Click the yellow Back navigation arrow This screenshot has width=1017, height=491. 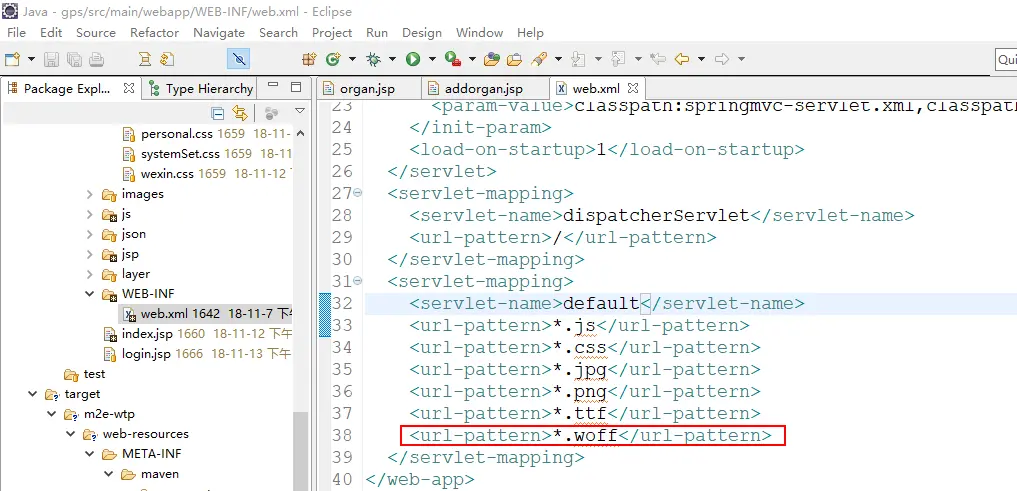pyautogui.click(x=682, y=60)
